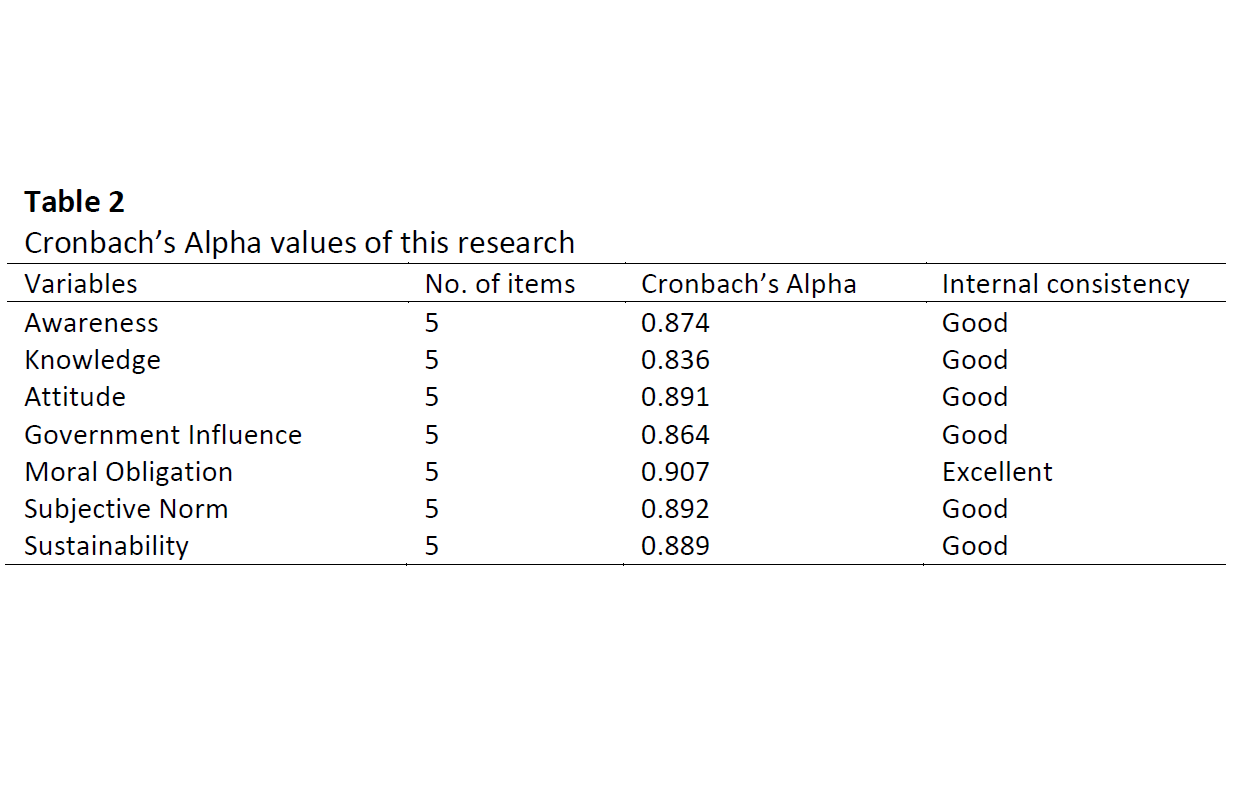Select the Sustainability row label
The height and width of the screenshot is (802, 1235).
[x=106, y=546]
